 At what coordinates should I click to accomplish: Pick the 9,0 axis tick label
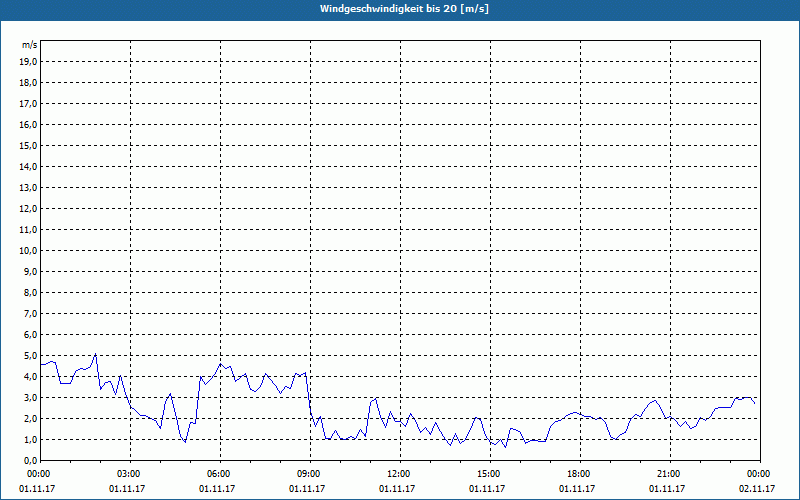(30, 271)
